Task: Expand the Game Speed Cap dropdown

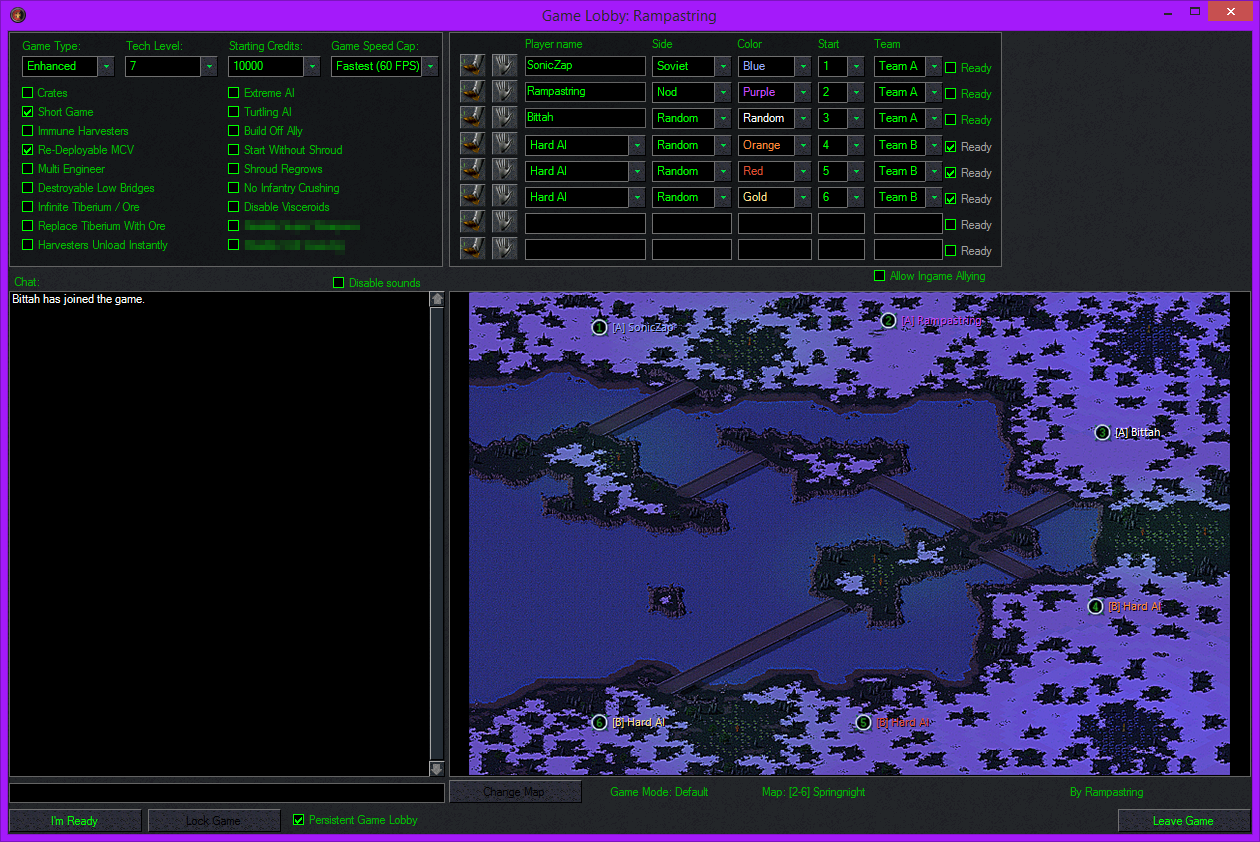Action: [x=384, y=66]
